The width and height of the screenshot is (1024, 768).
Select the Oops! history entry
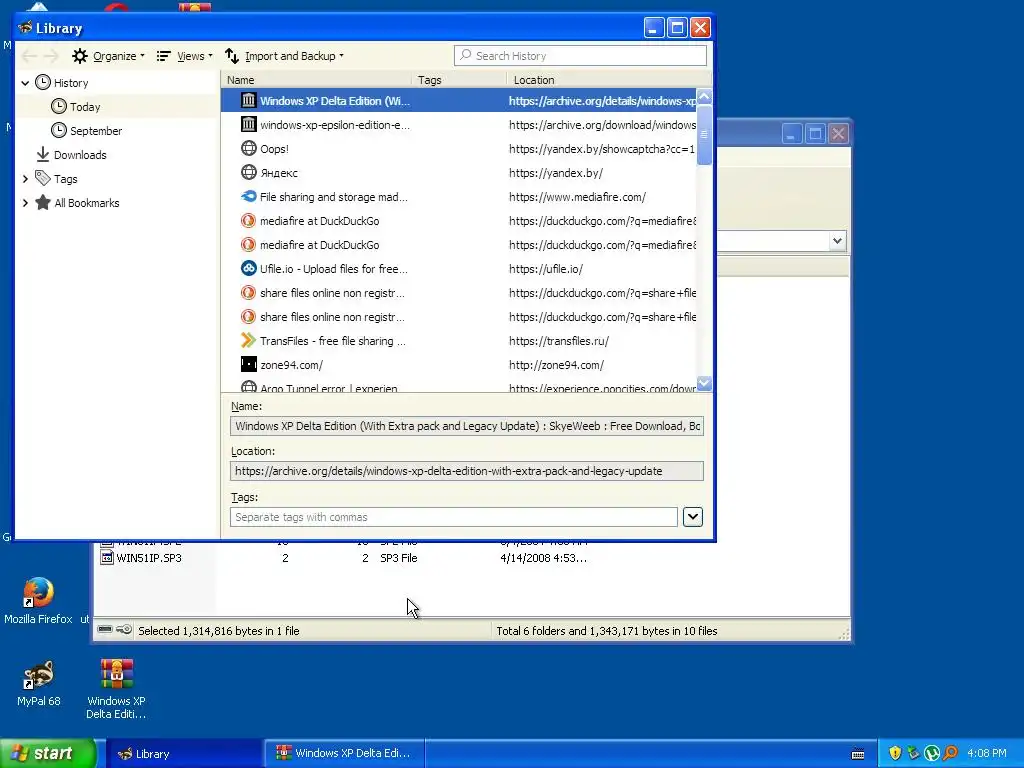point(458,149)
